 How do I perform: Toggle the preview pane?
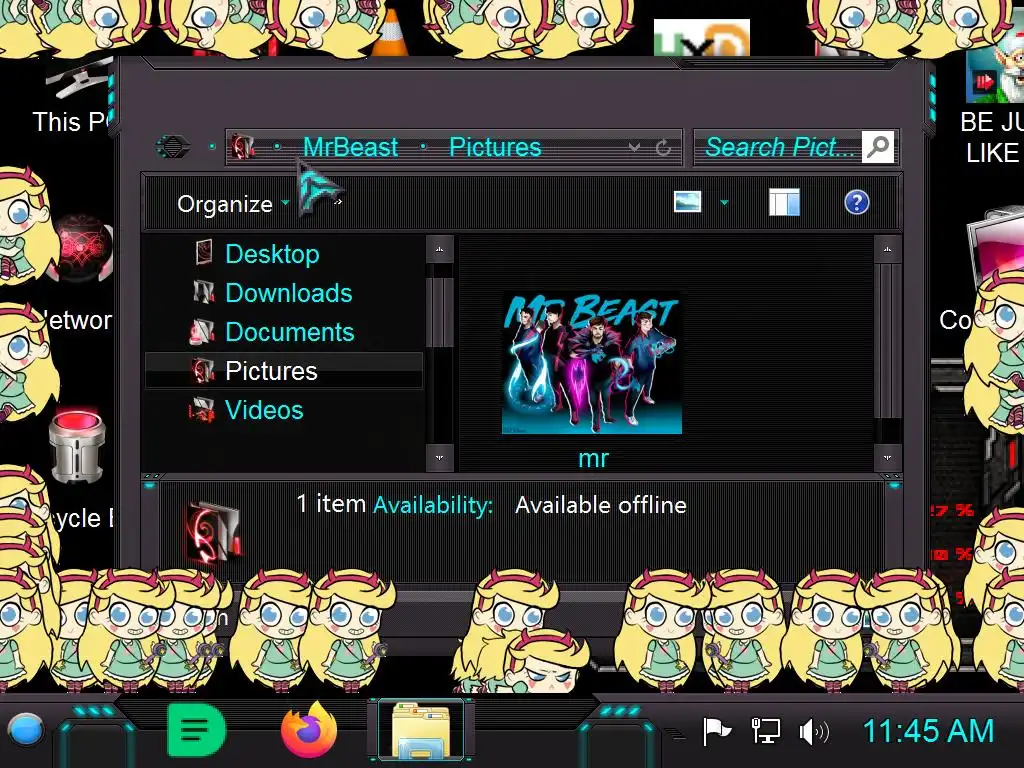tap(784, 202)
